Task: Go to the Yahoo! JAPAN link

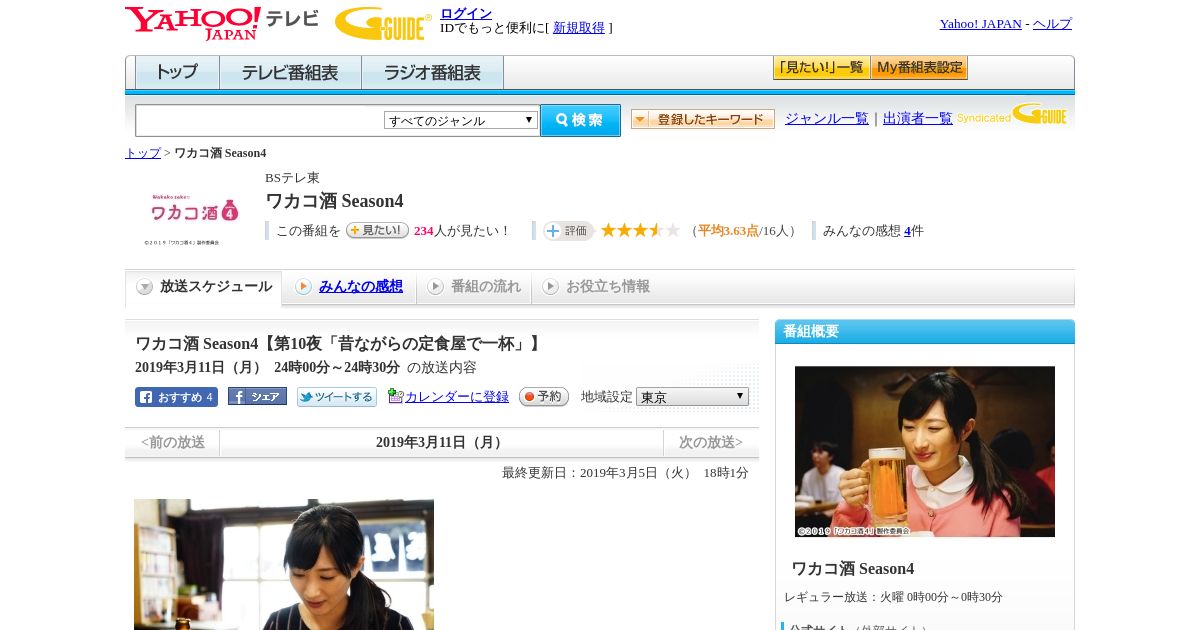Action: pyautogui.click(x=981, y=24)
